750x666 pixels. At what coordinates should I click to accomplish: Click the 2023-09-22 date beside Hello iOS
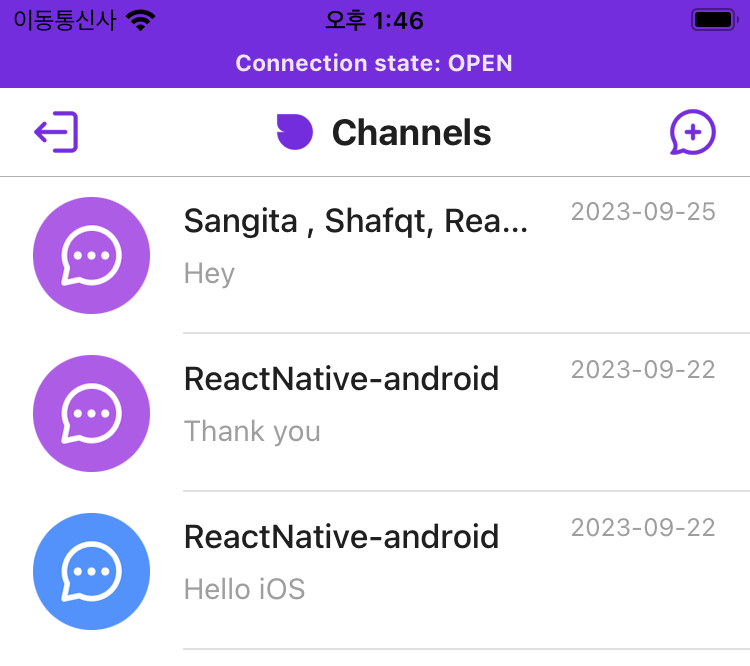643,527
